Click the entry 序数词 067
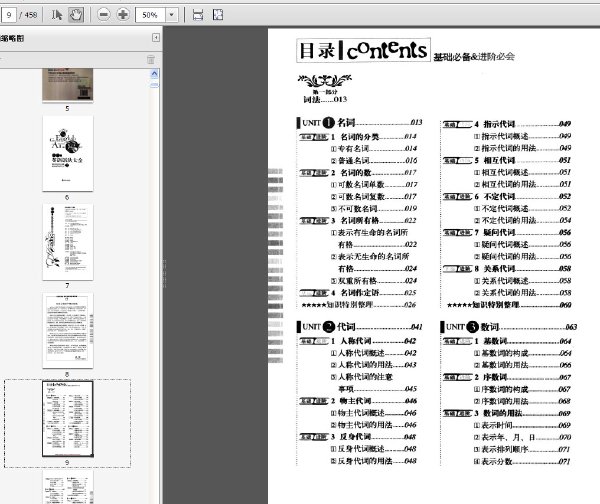Viewport: 600px width, 504px height. click(x=507, y=377)
